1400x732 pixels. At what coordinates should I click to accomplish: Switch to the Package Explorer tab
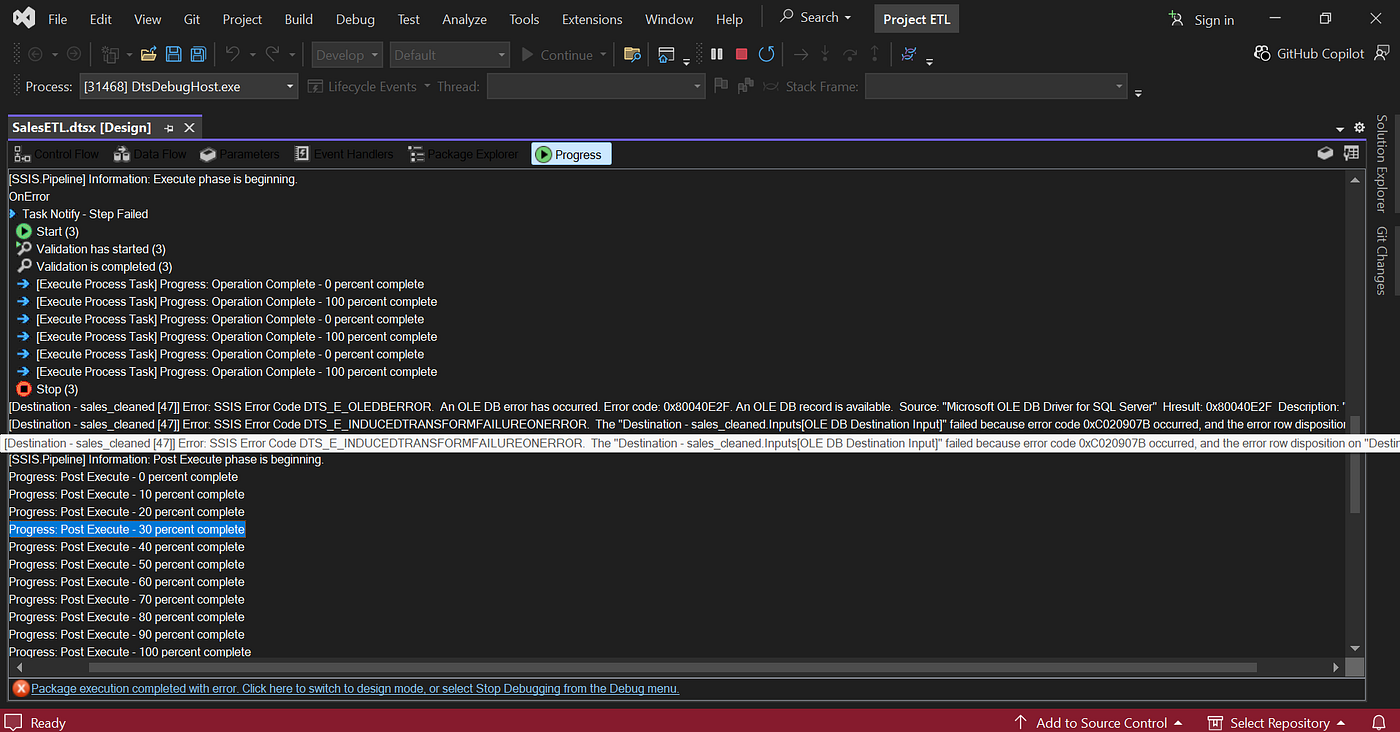(x=464, y=154)
